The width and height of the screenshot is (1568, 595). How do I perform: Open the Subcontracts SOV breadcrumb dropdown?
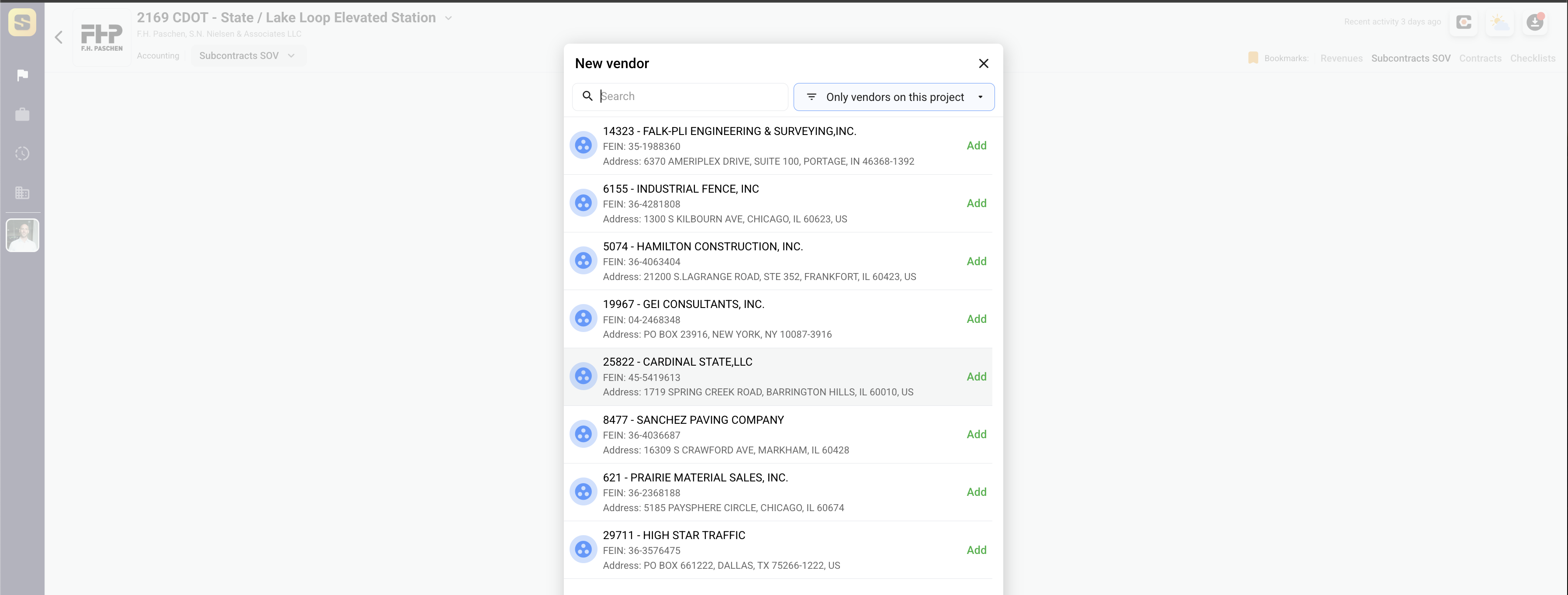coord(247,55)
